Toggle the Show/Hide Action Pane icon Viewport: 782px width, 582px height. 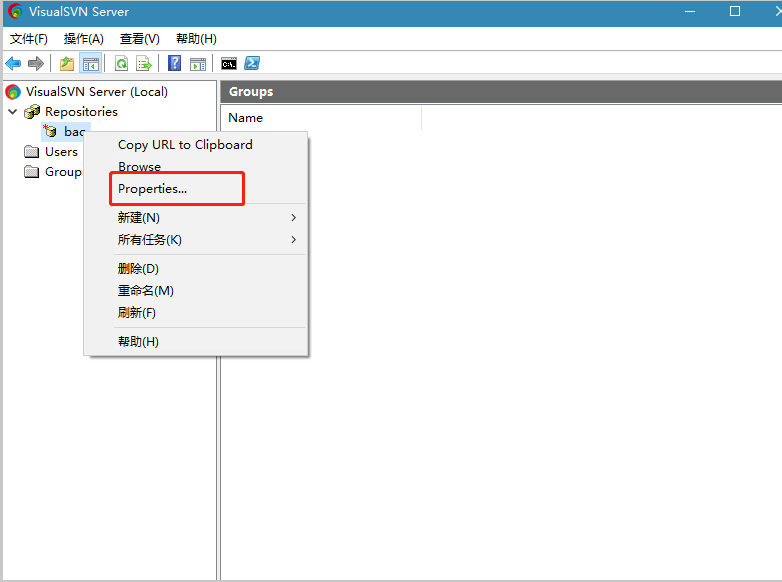click(x=198, y=64)
